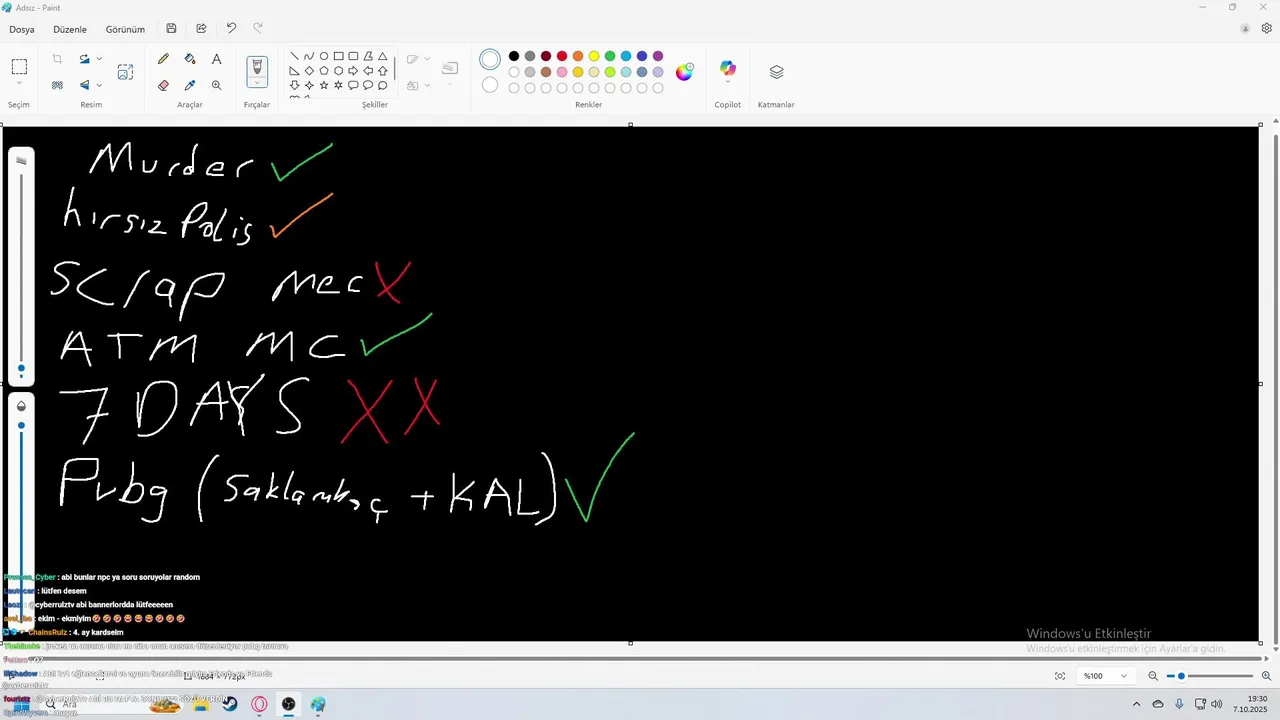Select the Pencil tool
This screenshot has height=720, width=1280.
pos(163,59)
